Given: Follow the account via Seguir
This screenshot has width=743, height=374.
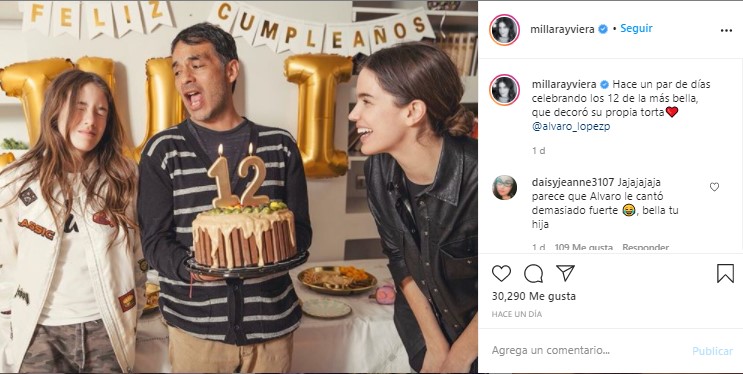Looking at the screenshot, I should [636, 28].
